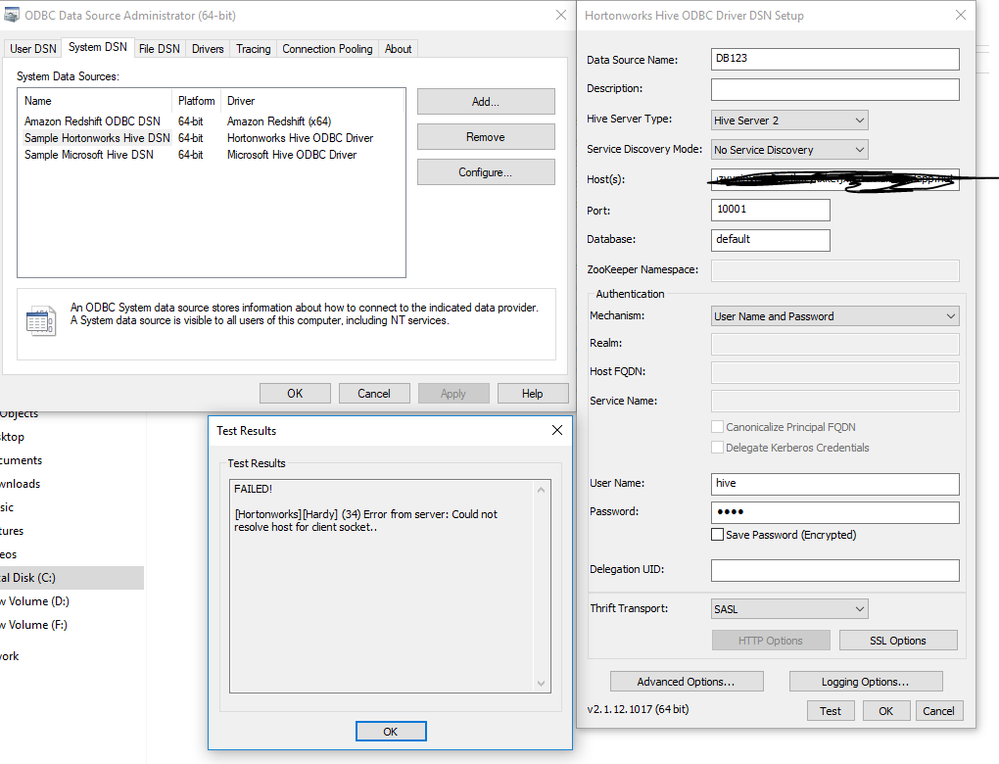Enable Save Password (Encrypted) checkbox

tap(717, 535)
